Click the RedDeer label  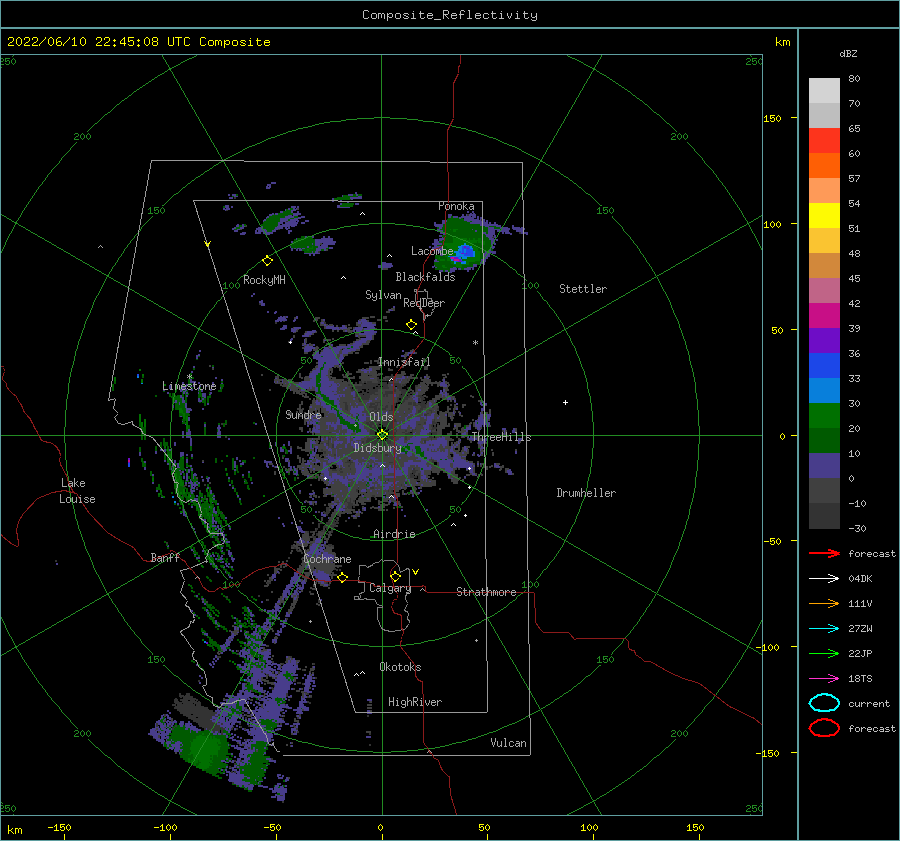[424, 303]
